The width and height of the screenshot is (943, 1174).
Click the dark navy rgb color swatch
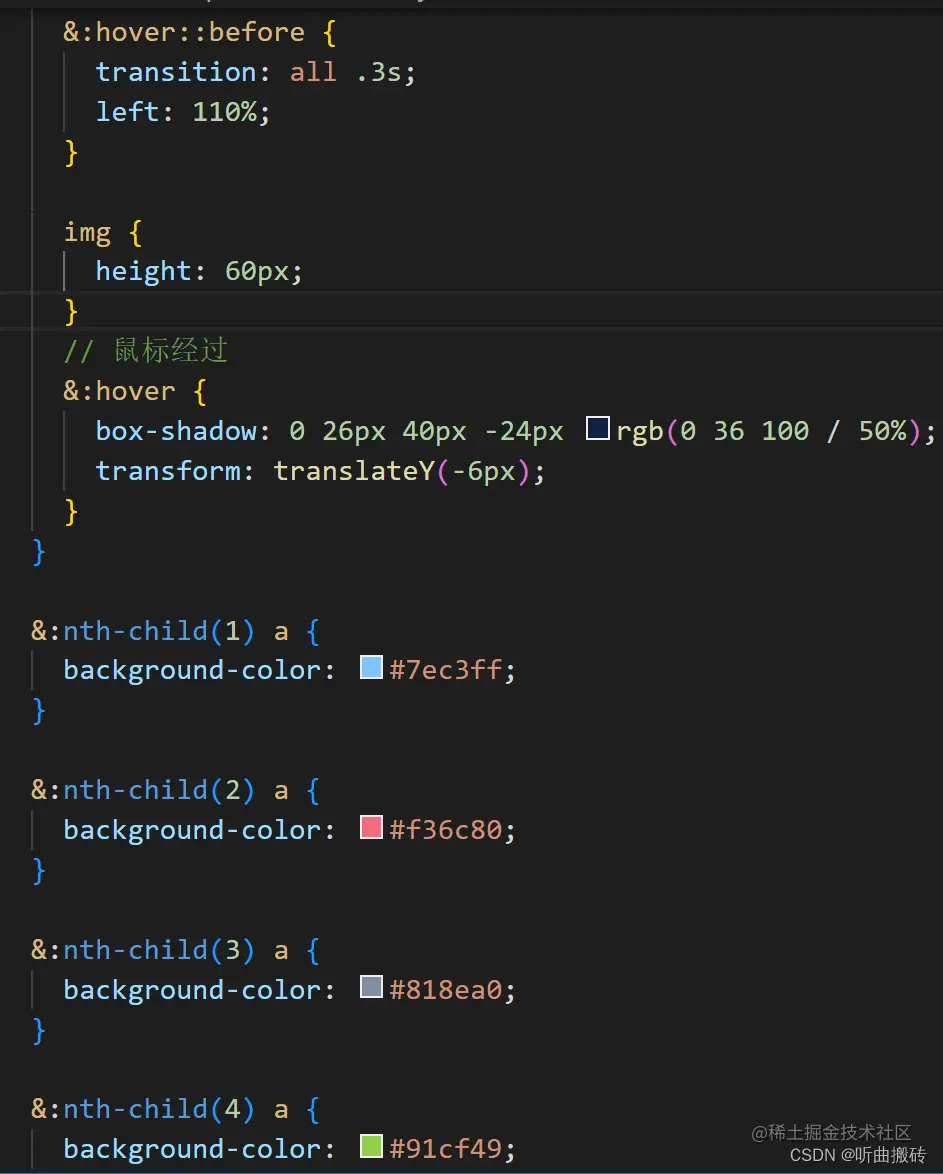point(597,429)
